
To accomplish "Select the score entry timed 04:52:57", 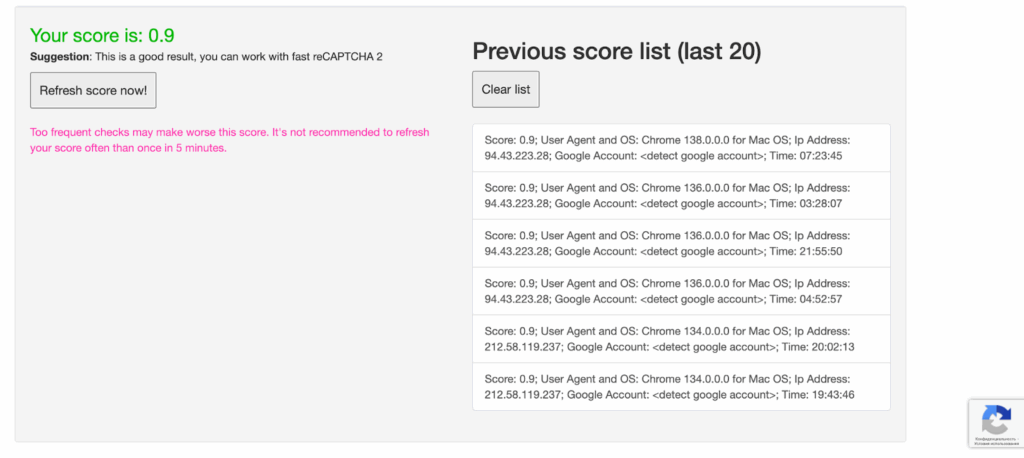I will (680, 291).
